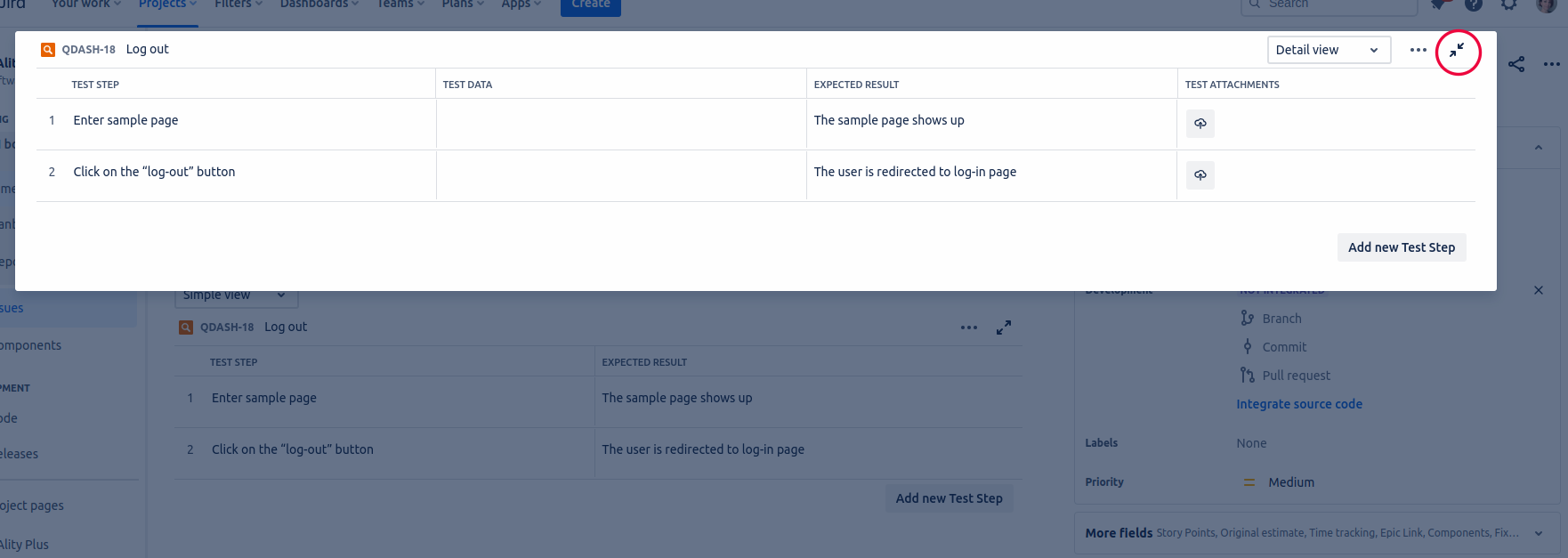
Task: Expand the background test steps panel to full screen
Action: pyautogui.click(x=1004, y=328)
